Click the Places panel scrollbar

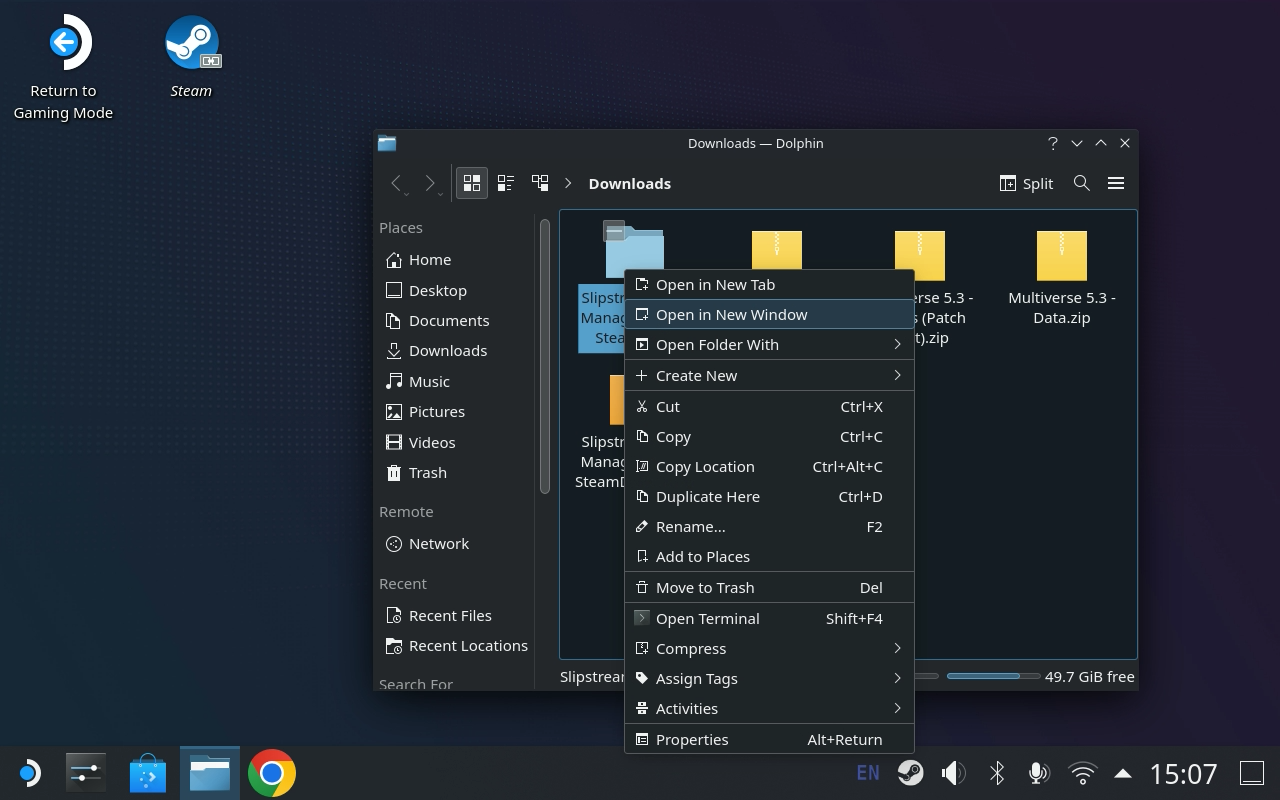pyautogui.click(x=545, y=355)
